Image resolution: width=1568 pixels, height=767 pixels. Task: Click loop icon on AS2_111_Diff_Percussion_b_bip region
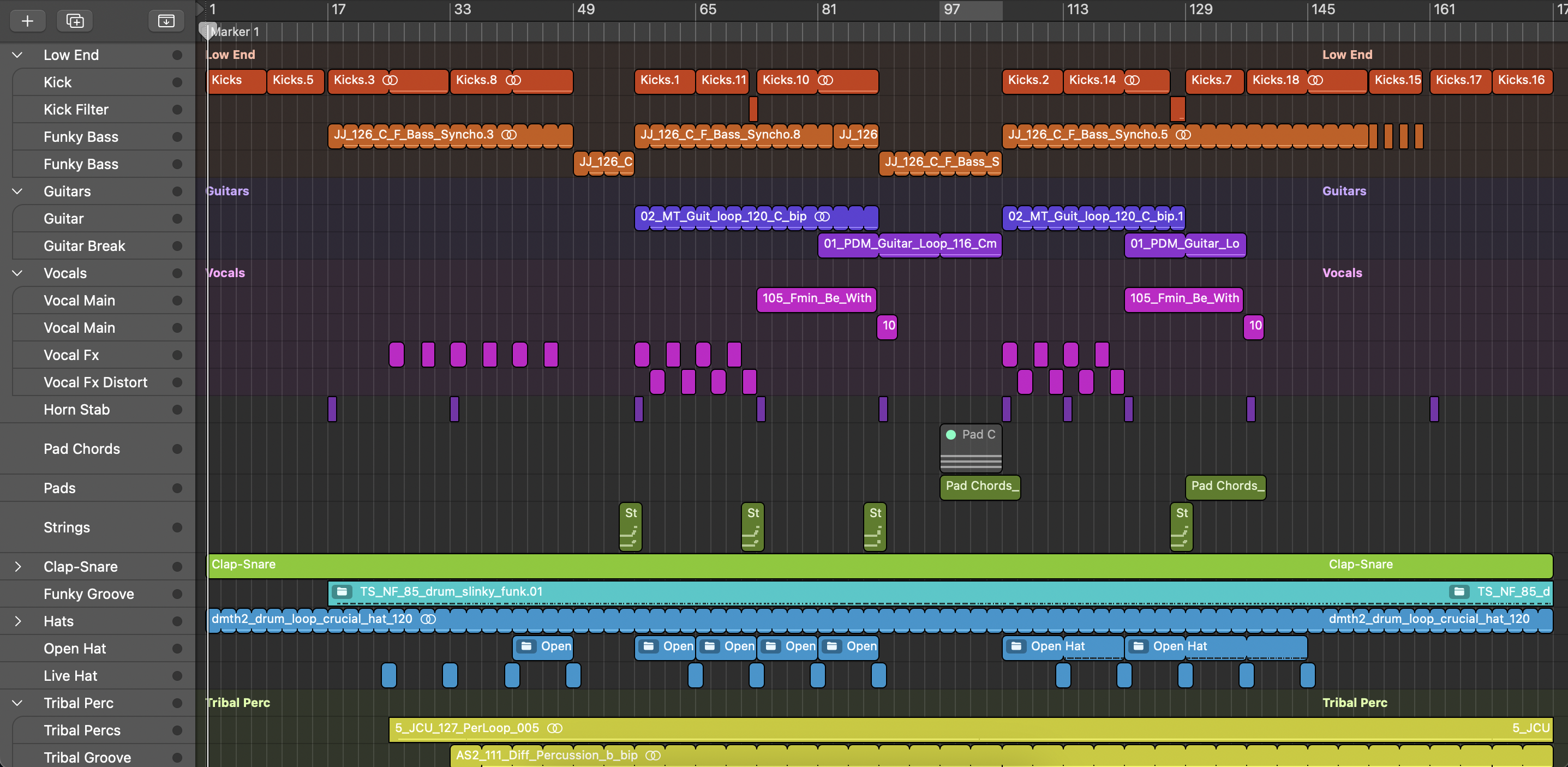click(x=653, y=756)
